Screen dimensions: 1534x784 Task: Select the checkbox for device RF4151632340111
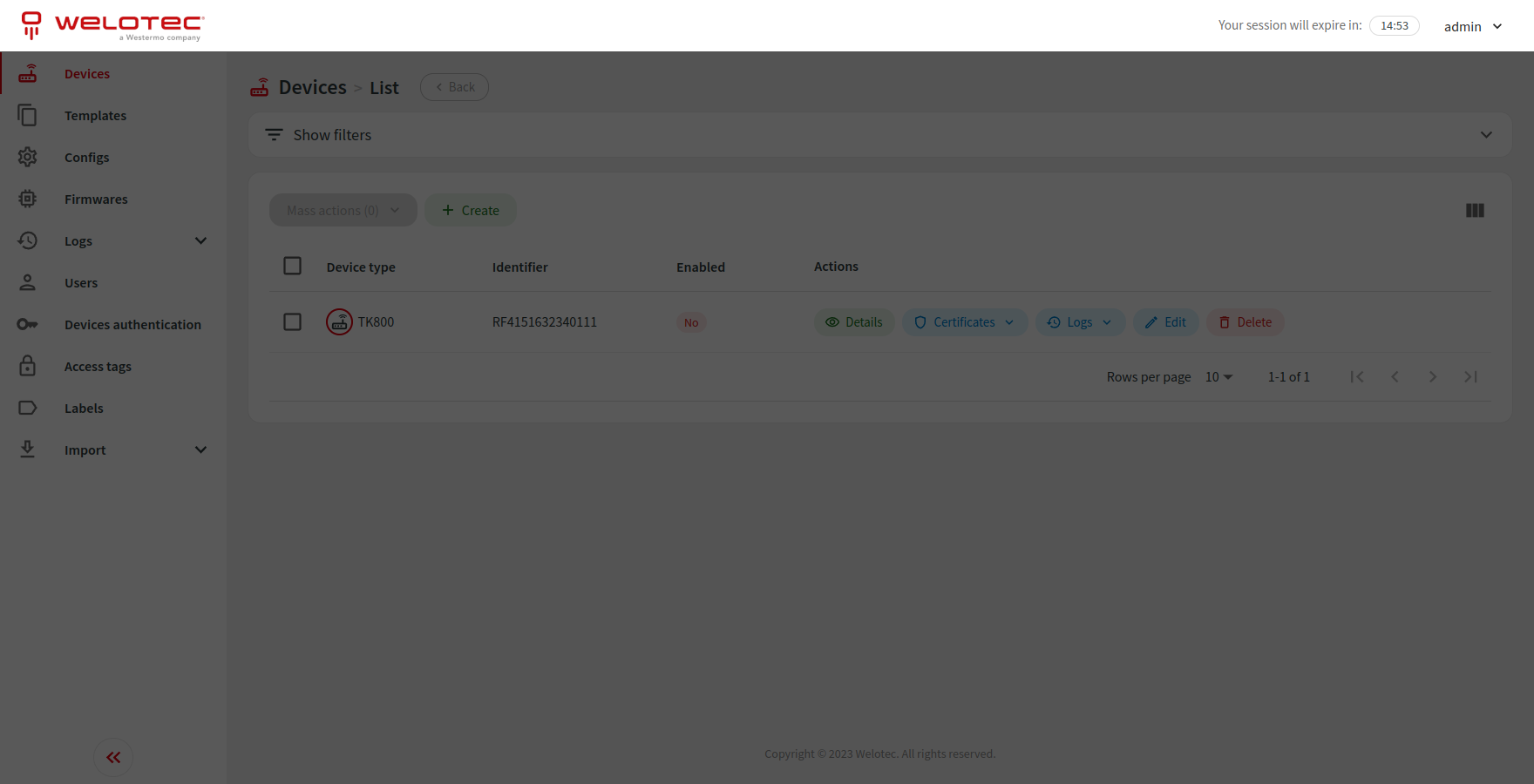pos(292,321)
